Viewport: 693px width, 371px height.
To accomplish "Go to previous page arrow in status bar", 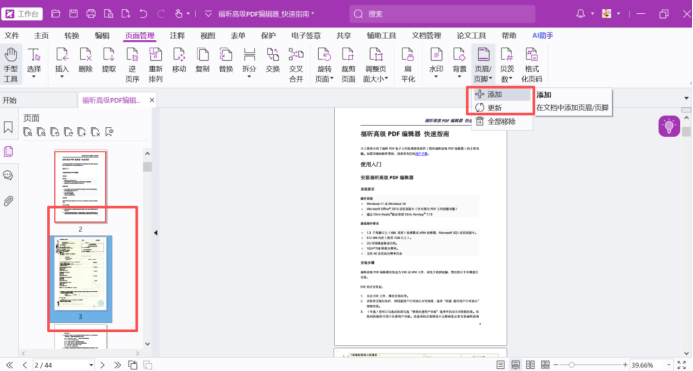I will 25,365.
